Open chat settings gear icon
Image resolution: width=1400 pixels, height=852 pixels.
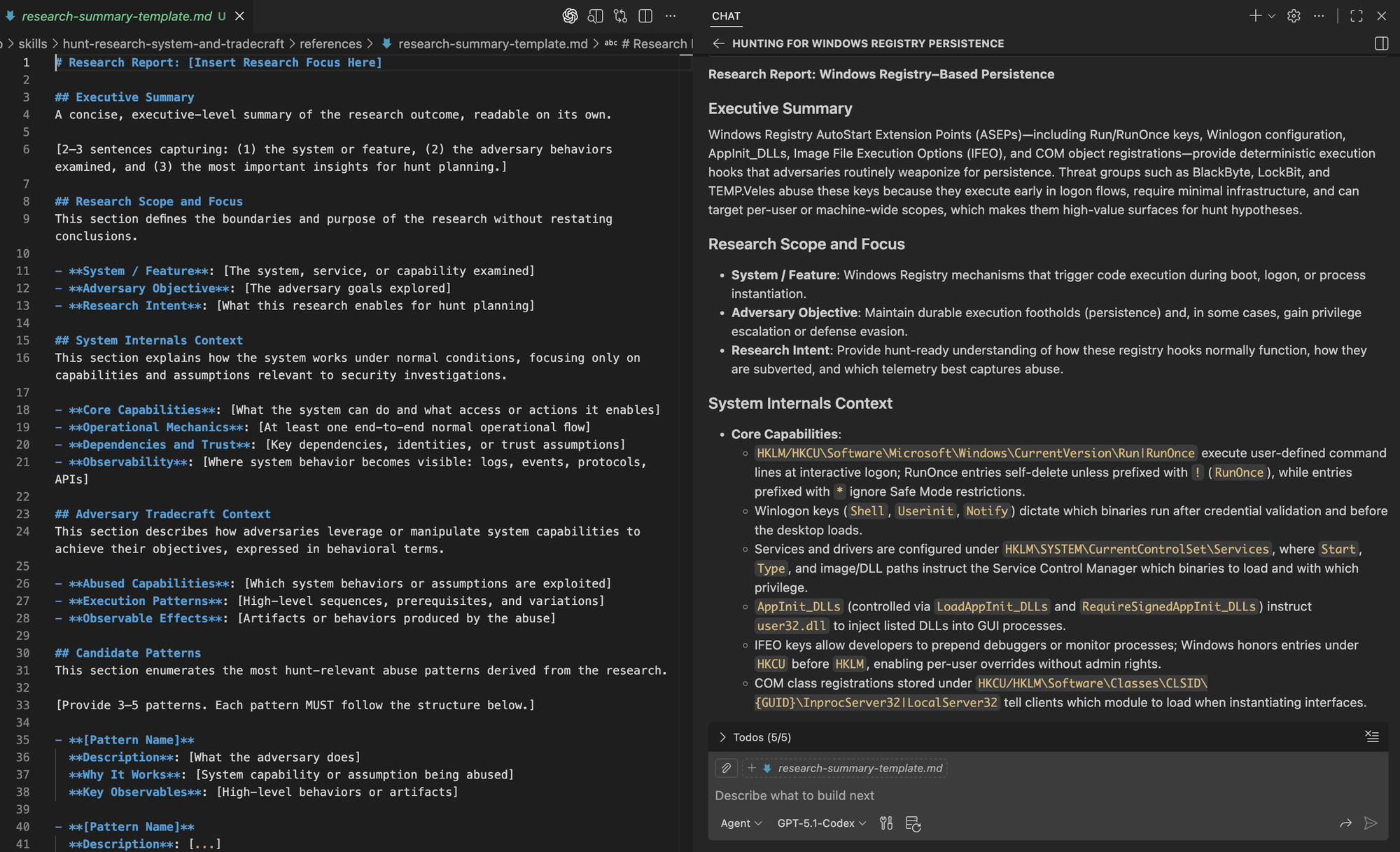pos(1294,16)
